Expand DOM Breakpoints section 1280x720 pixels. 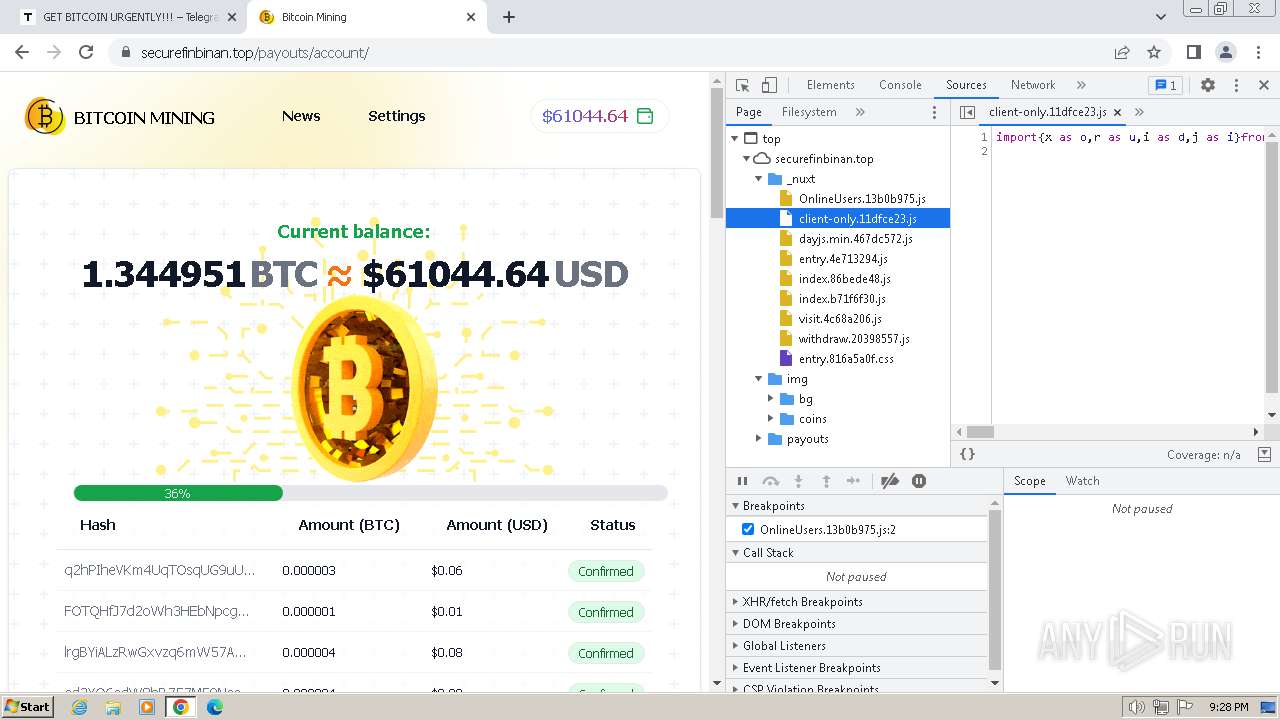point(736,624)
